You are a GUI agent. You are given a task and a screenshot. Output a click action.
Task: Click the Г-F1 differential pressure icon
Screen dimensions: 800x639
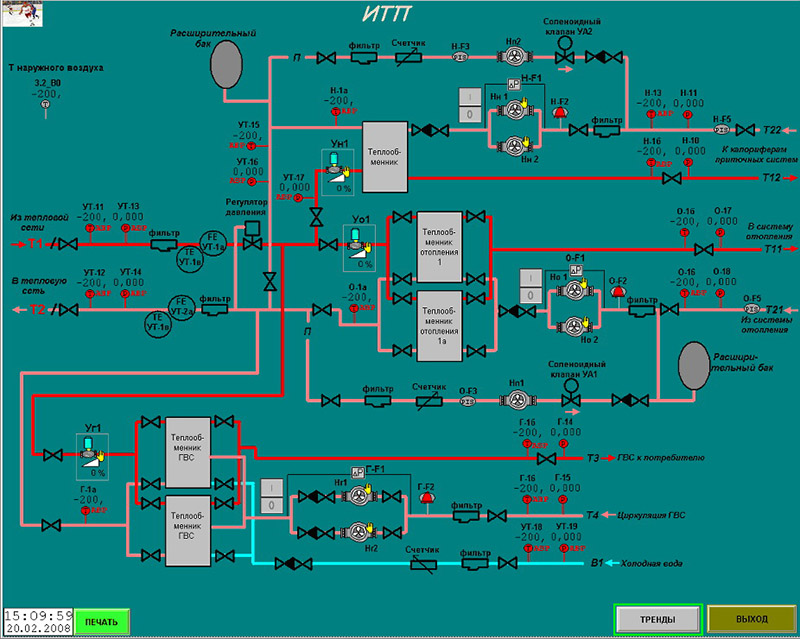(358, 473)
